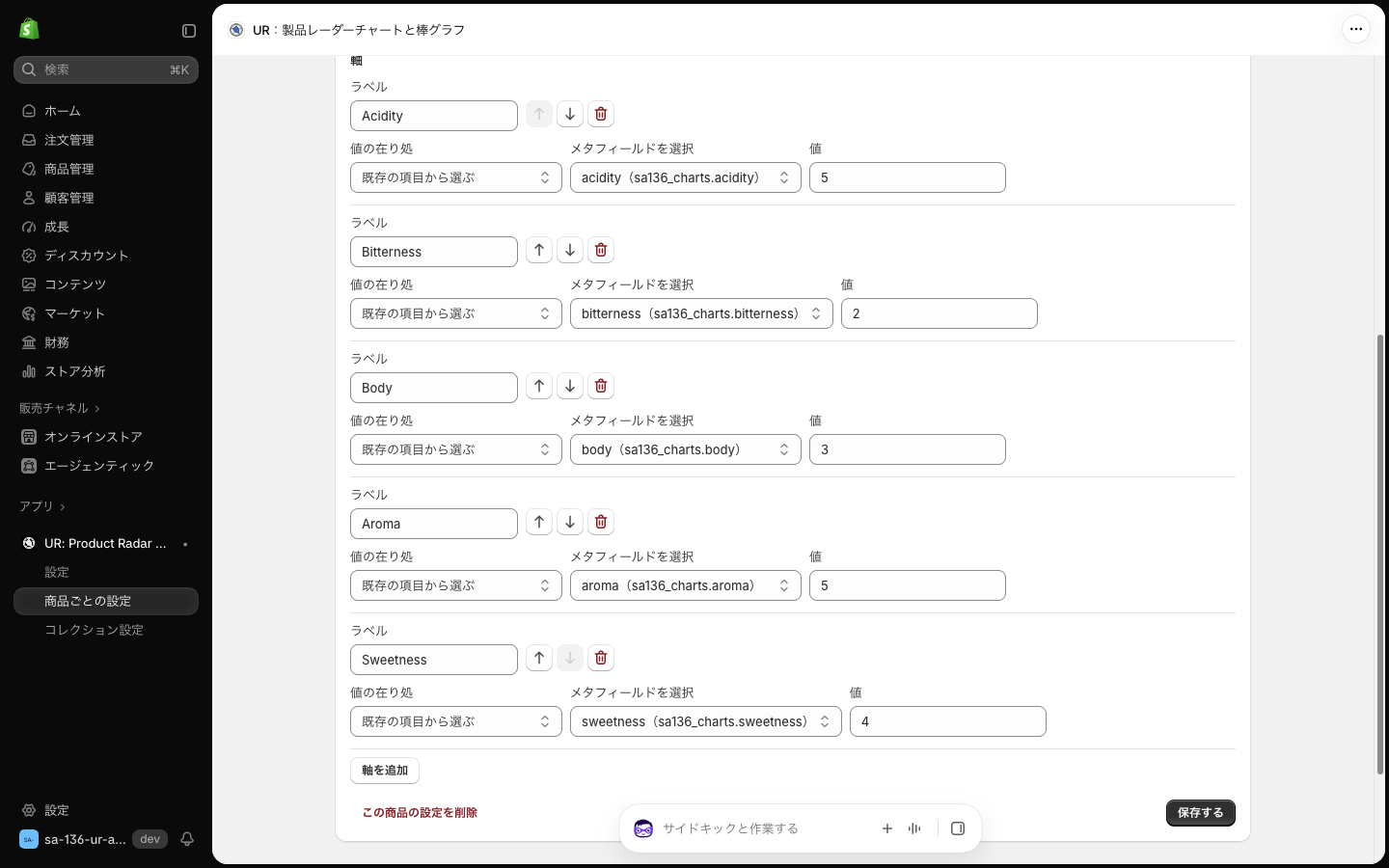
Task: Open aroma metafield selection dropdown
Action: pos(686,585)
